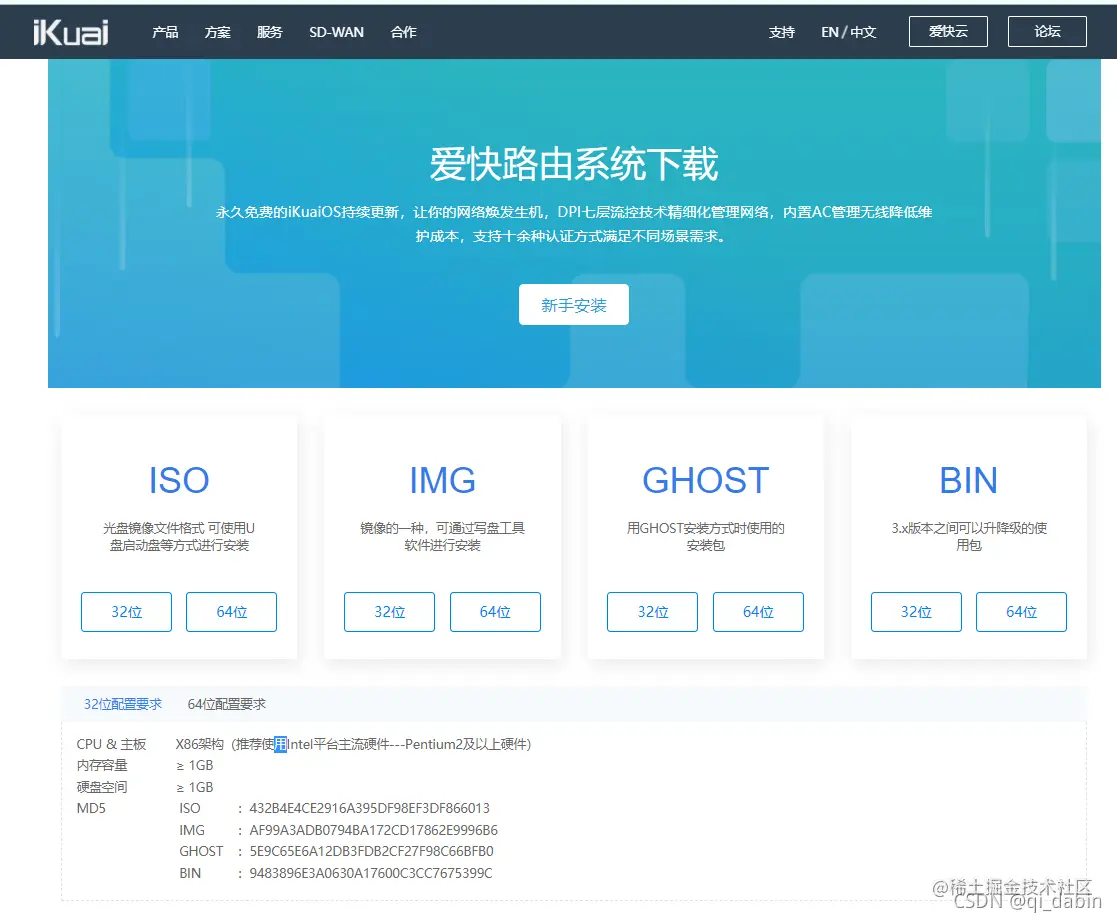The image size is (1117, 922).
Task: Click the CPU & 主板 label
Action: point(111,745)
